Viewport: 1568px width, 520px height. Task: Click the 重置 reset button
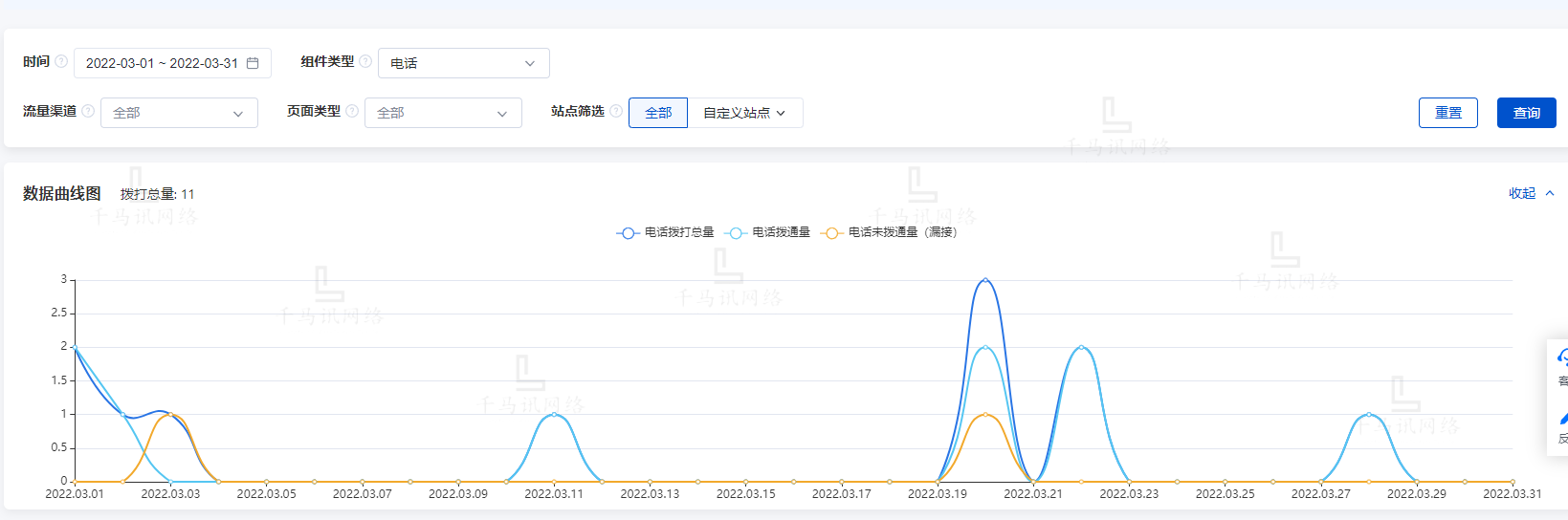(1447, 113)
